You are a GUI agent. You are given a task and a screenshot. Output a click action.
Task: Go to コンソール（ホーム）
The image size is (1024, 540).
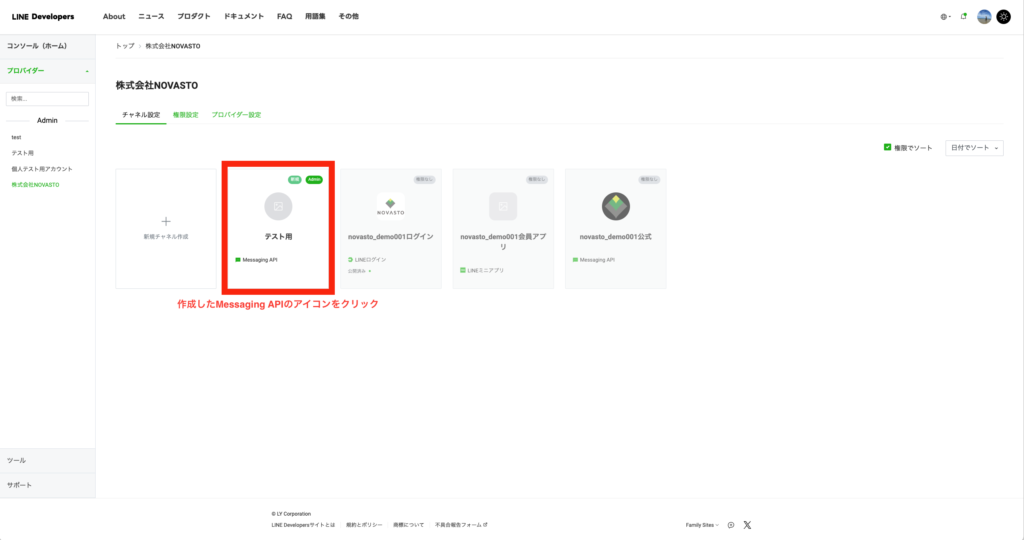[48, 46]
